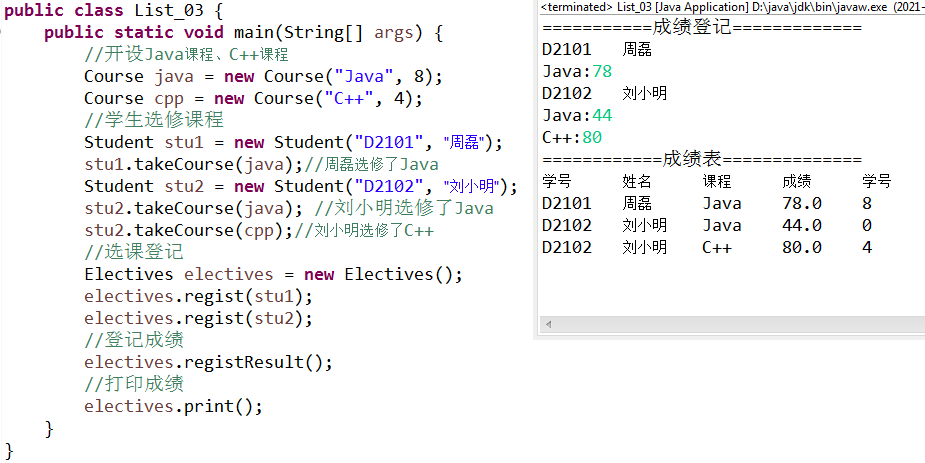Click the variable cpp in its Course declaration

[169, 99]
